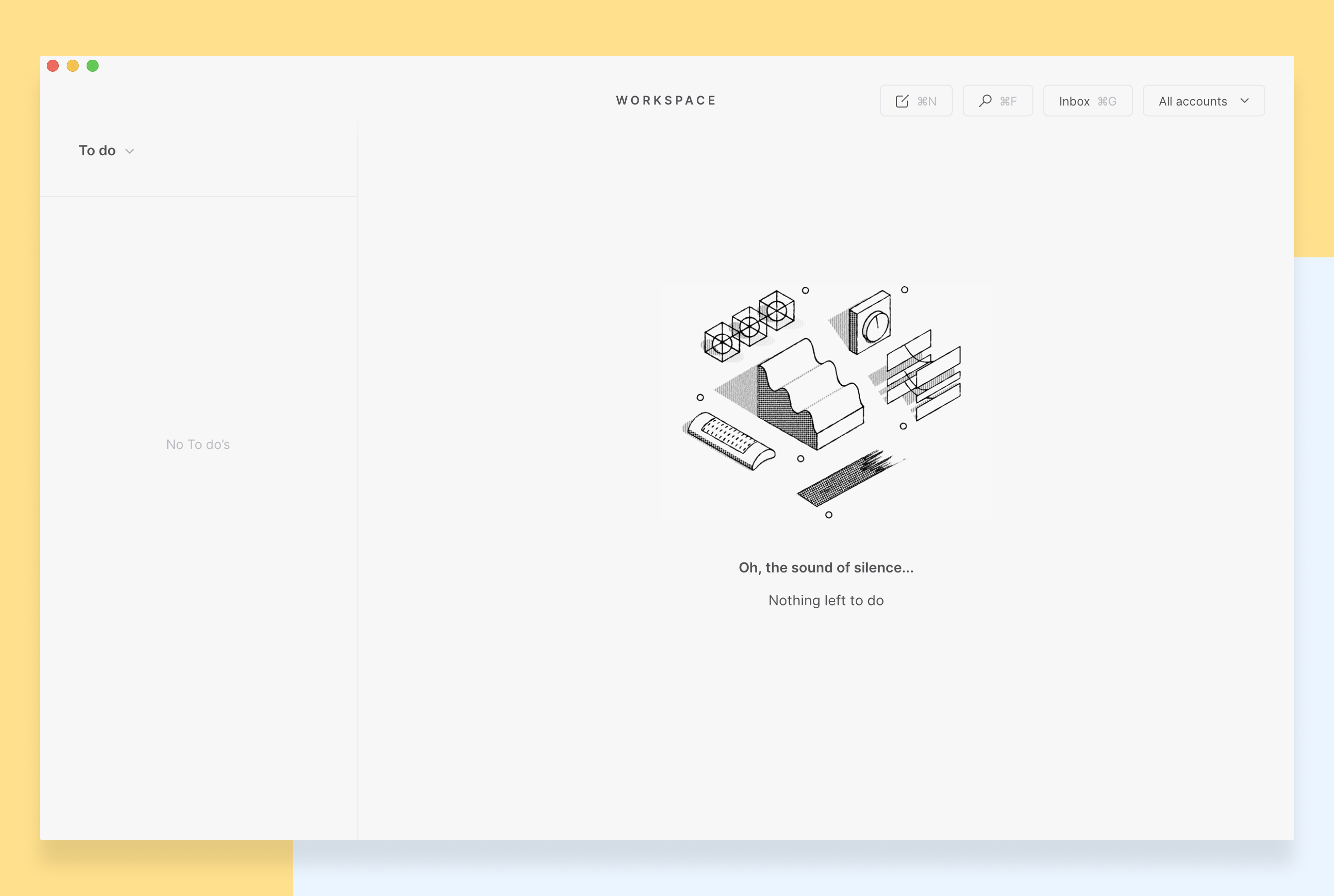Expand the All accounts dropdown
The image size is (1334, 896).
coord(1203,101)
